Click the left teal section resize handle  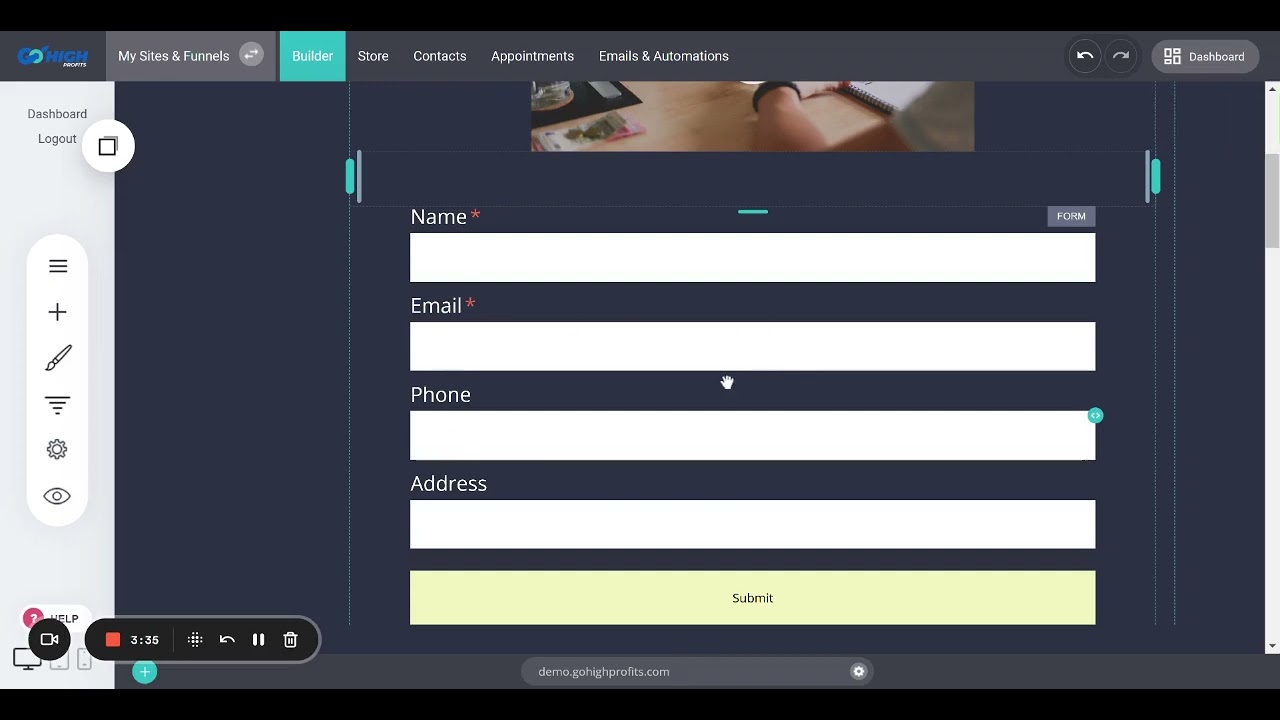tap(350, 177)
